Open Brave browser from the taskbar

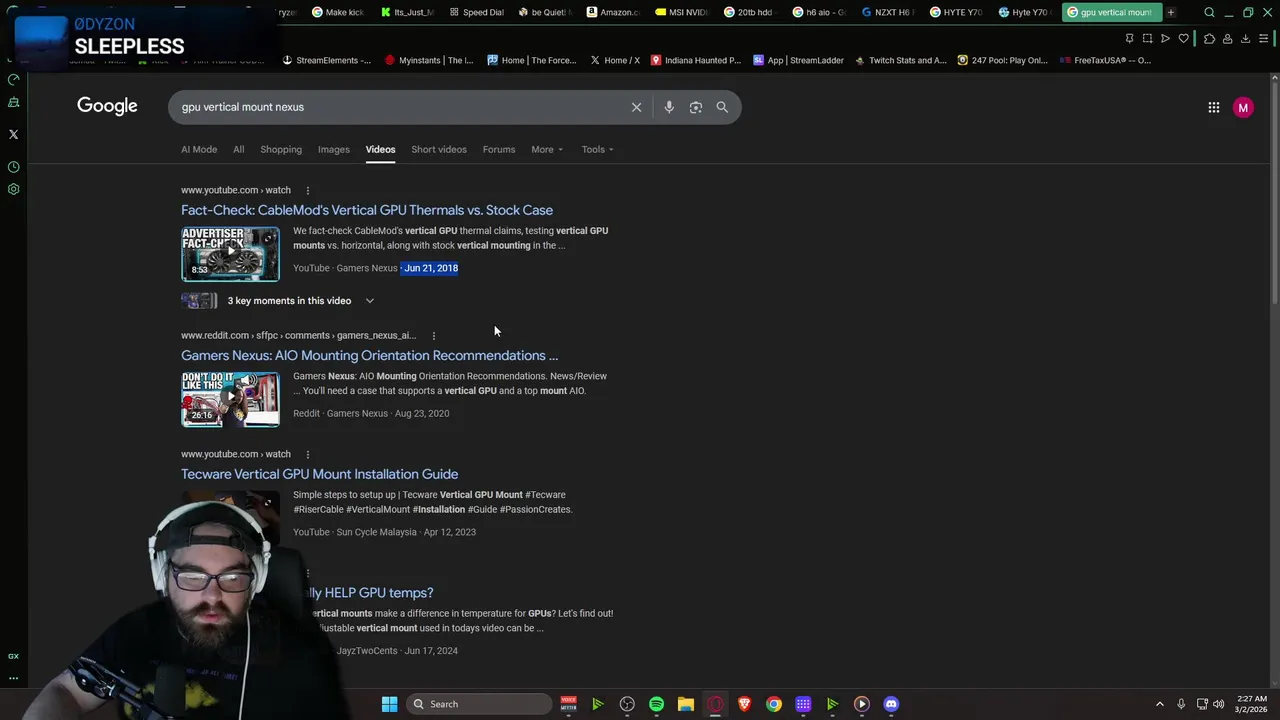744,704
